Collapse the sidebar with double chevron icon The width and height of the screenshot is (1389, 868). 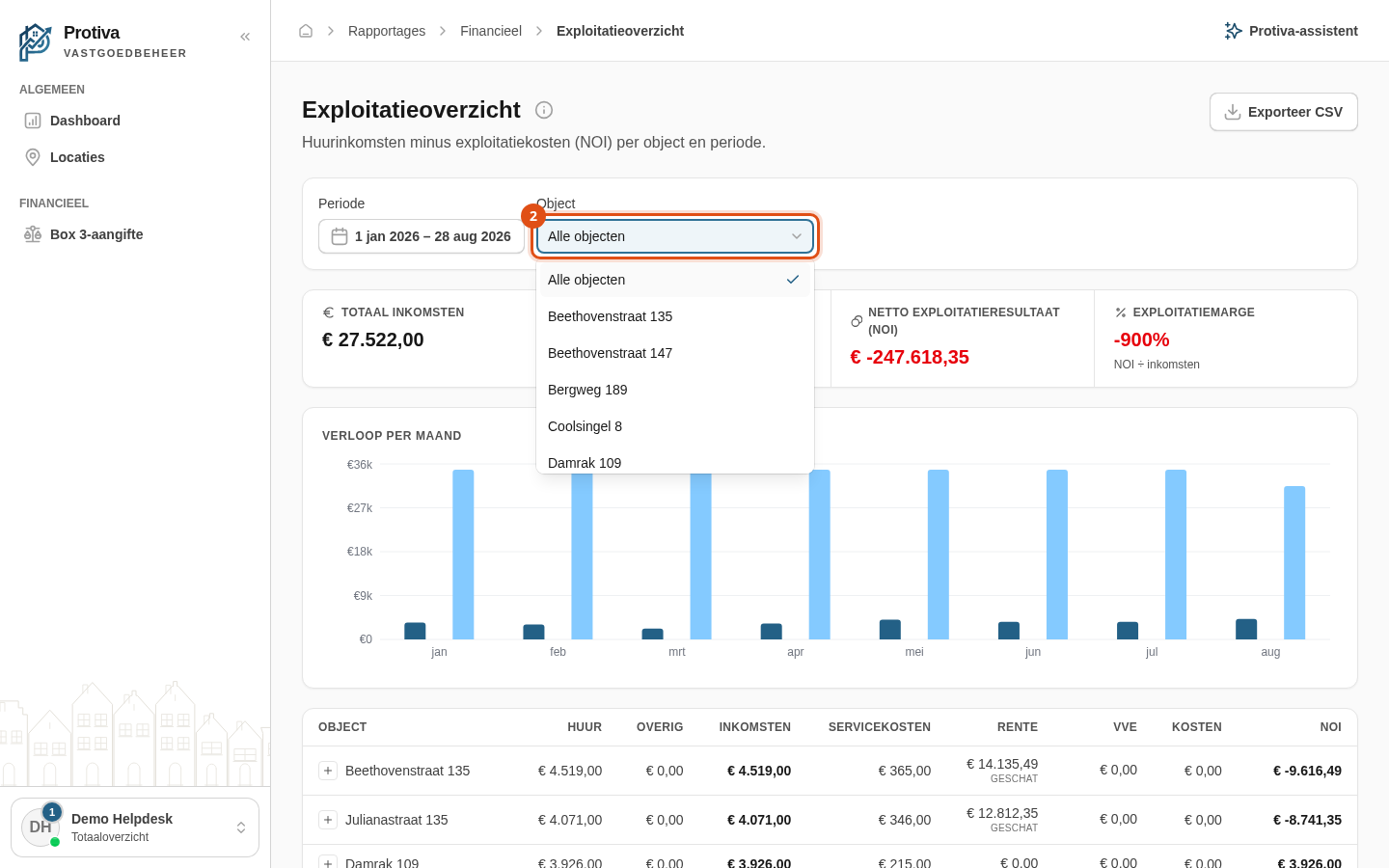[245, 37]
